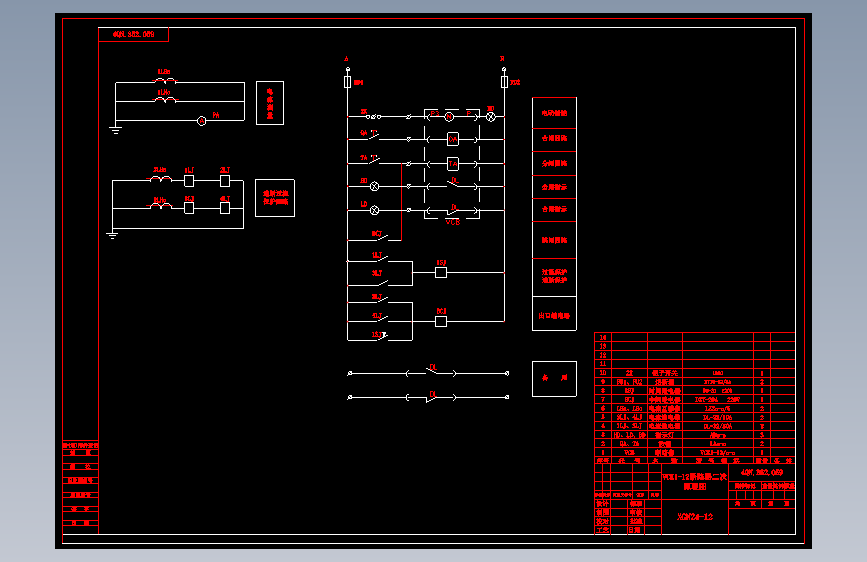
Task: Click the 出口继电器 legend cell
Action: point(554,314)
